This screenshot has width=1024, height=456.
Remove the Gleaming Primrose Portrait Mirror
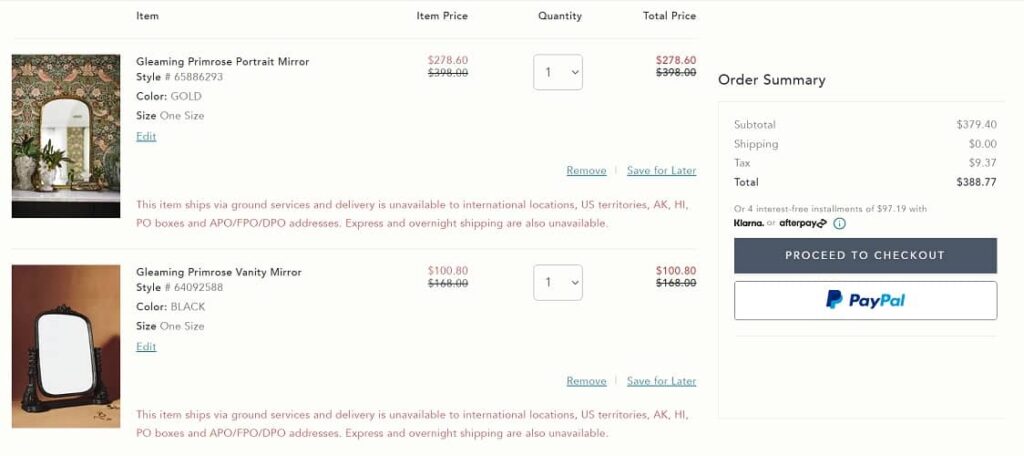pos(586,171)
